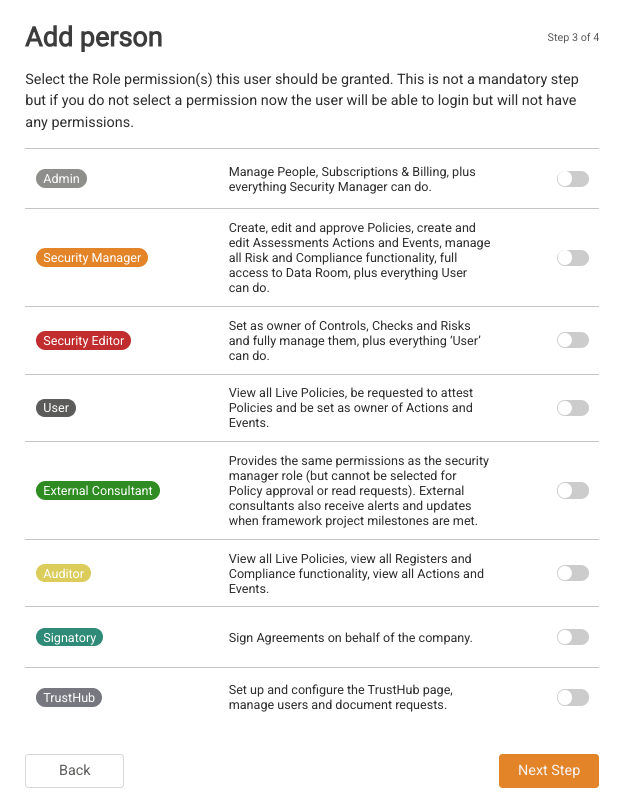
Task: Select the red Security Editor badge
Action: pos(84,341)
